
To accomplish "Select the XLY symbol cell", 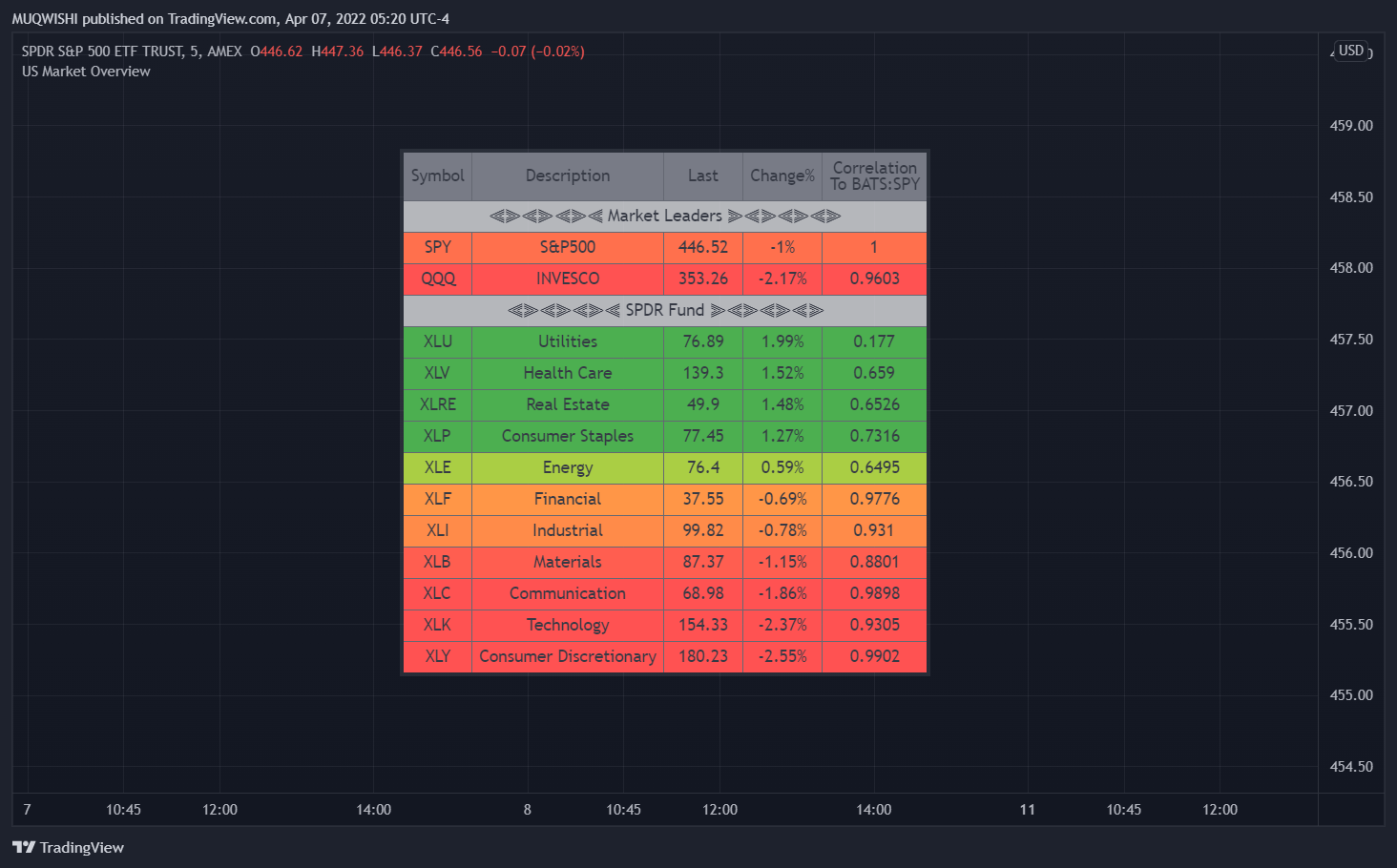I will [x=438, y=656].
